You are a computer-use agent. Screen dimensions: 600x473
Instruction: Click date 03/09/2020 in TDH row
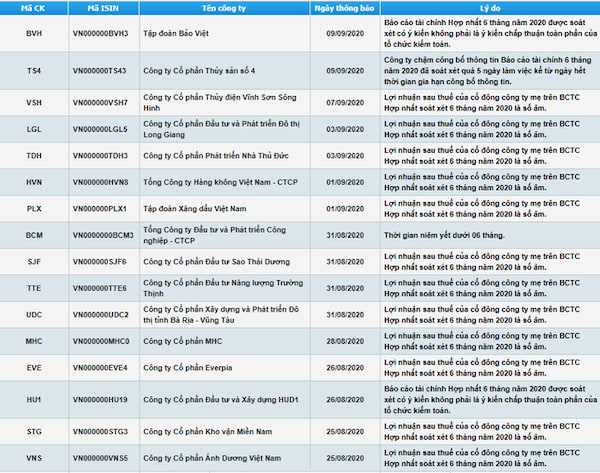click(345, 155)
